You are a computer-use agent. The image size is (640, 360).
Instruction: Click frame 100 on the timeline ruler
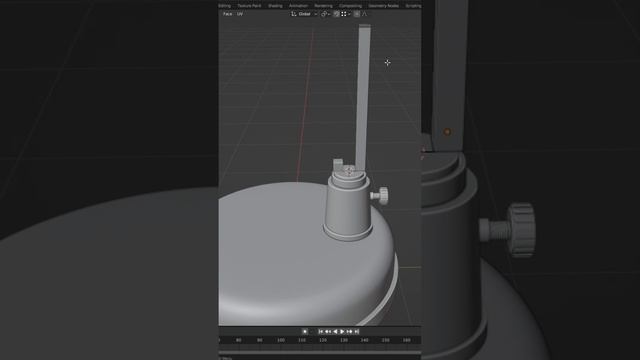[281, 340]
